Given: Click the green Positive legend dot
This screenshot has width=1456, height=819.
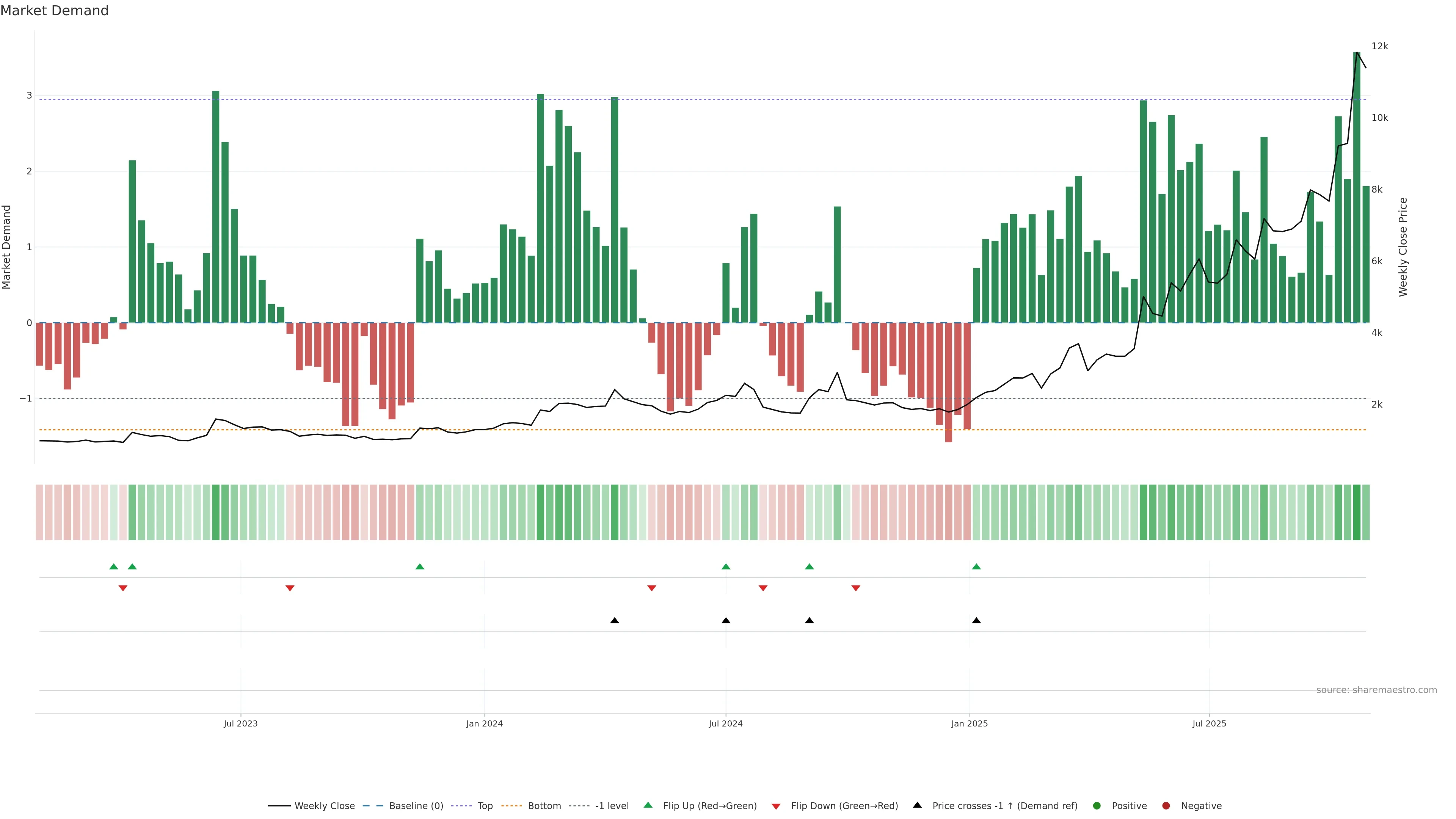Looking at the screenshot, I should [1097, 805].
